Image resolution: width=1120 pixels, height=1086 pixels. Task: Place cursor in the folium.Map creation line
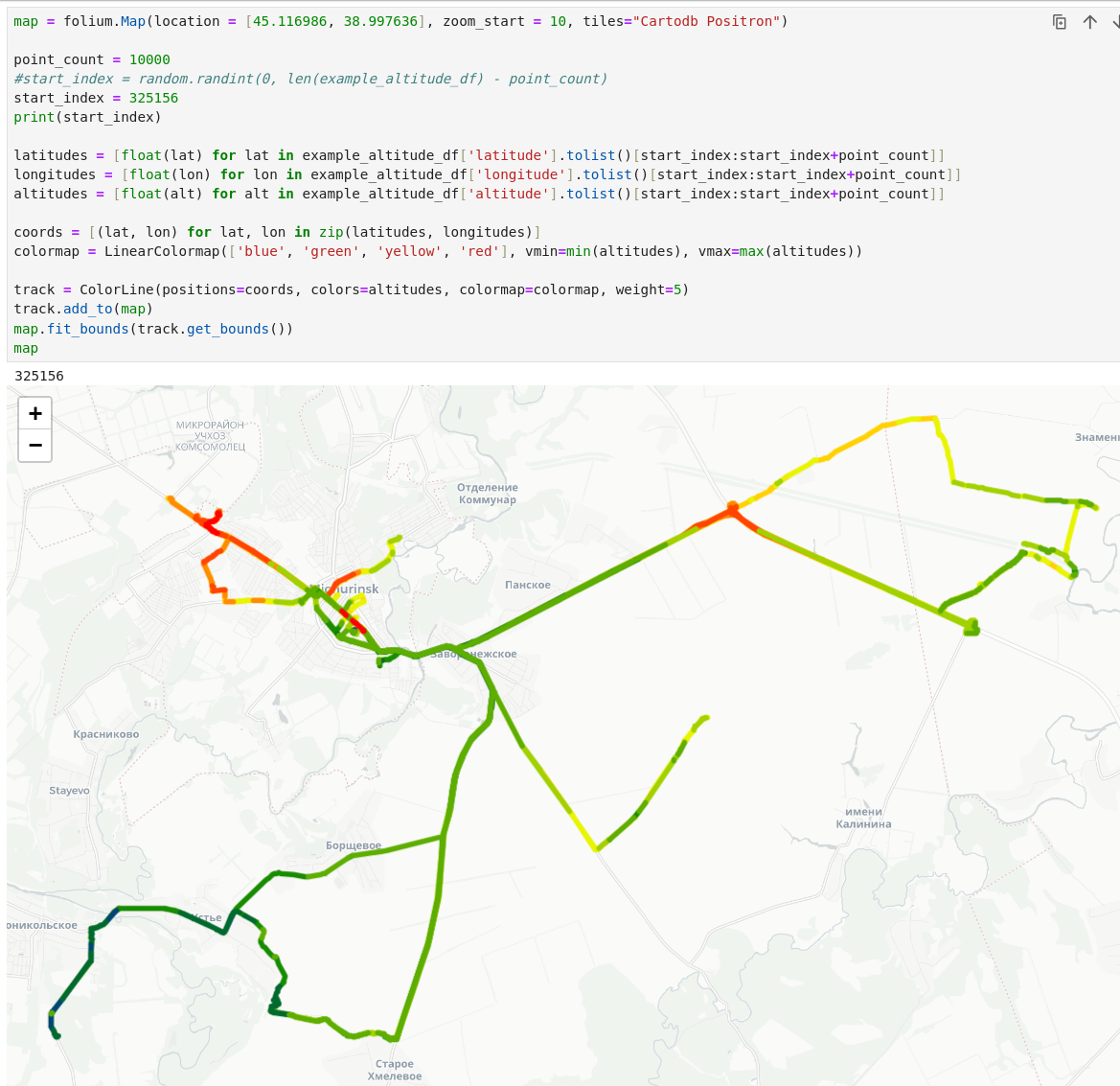click(x=400, y=21)
